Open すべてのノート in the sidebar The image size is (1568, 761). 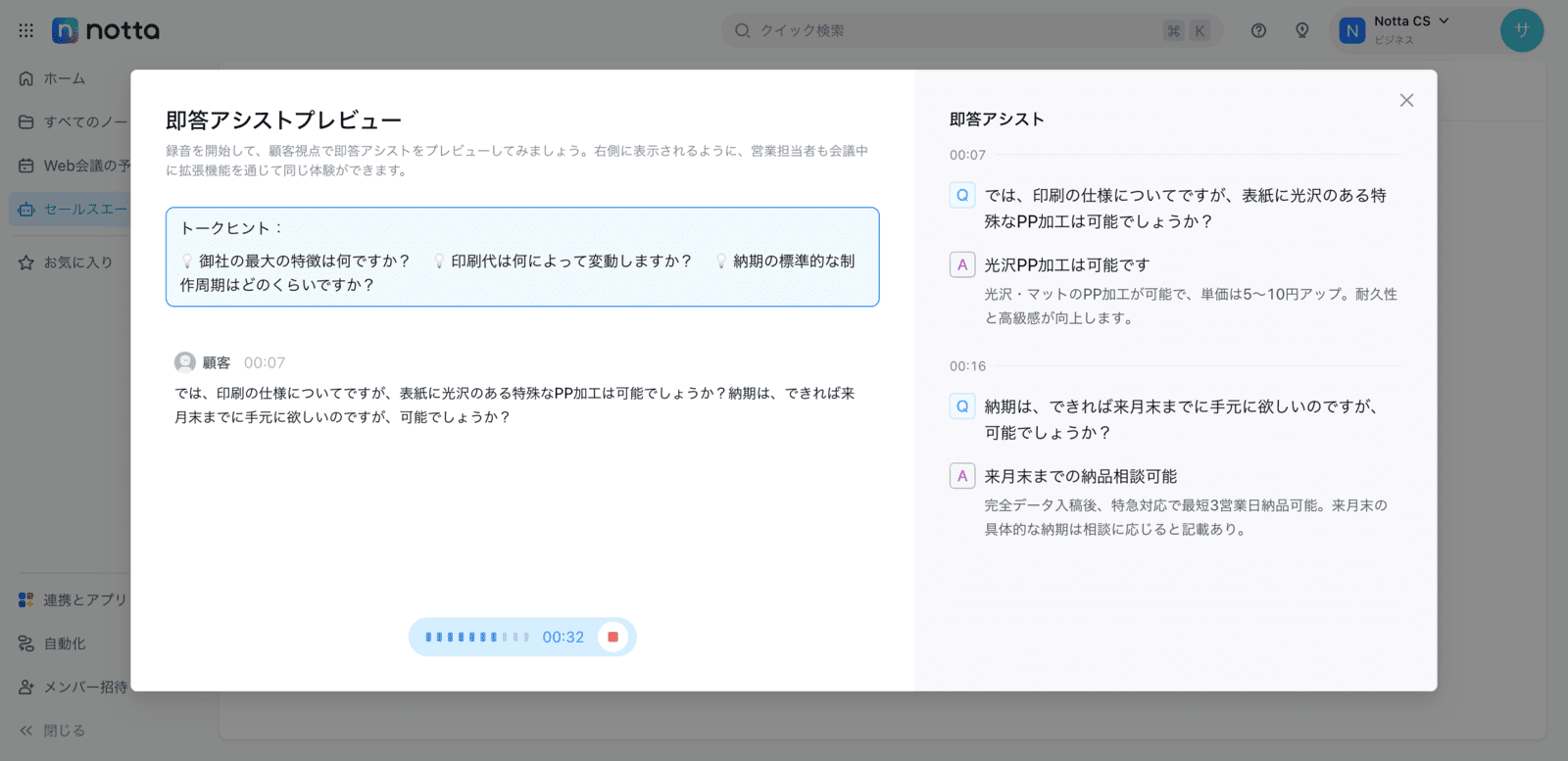coord(73,121)
